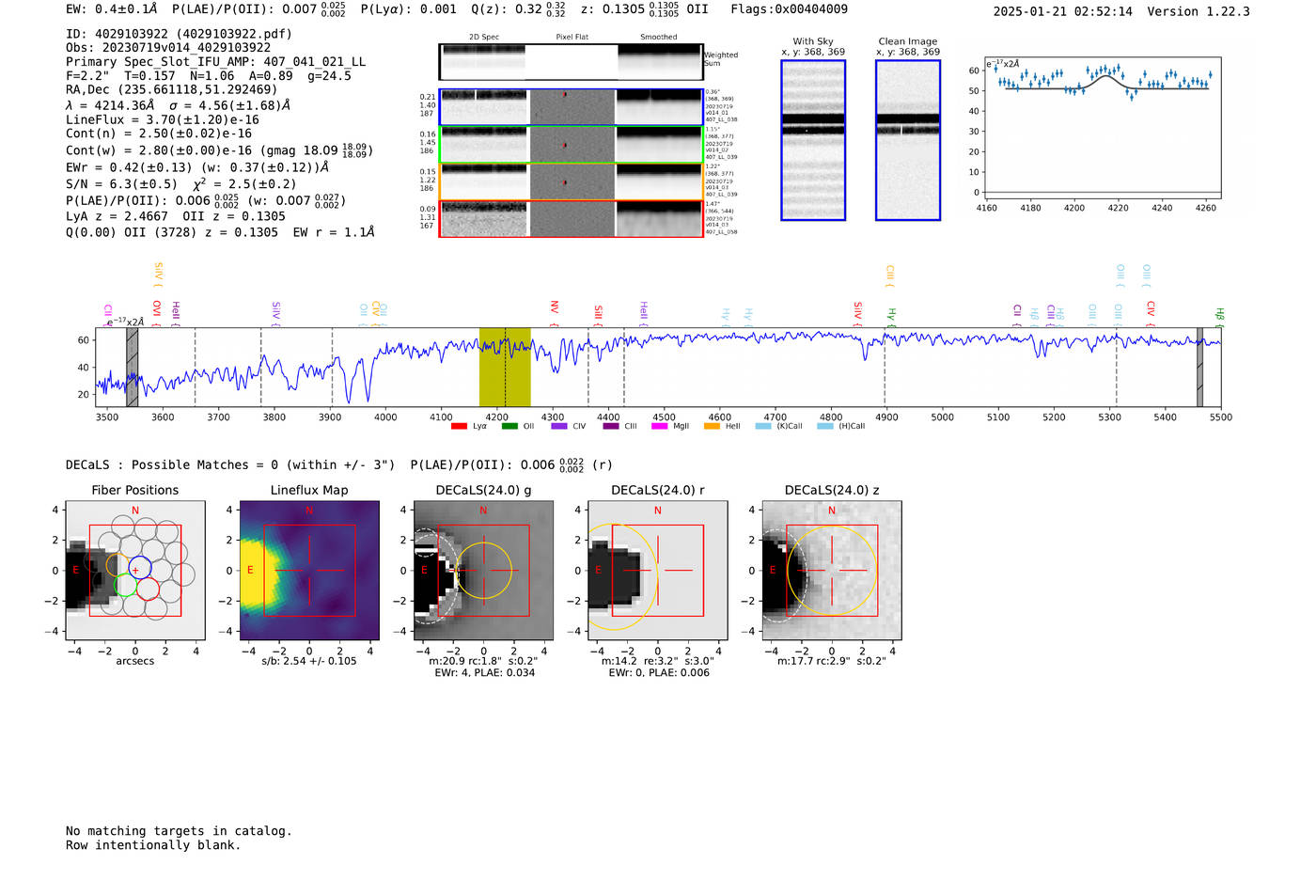The width and height of the screenshot is (1316, 896).
Task: Select the magenta MgII legend swatch
Action: pos(660,426)
